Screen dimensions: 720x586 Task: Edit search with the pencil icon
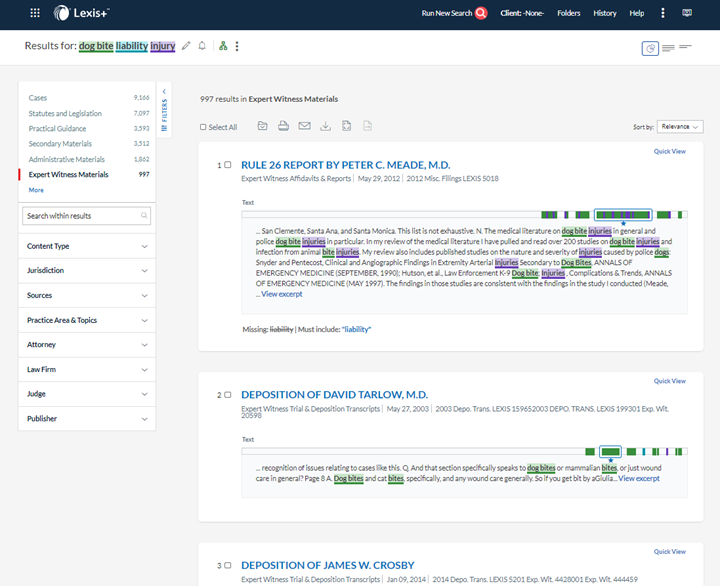tap(186, 46)
